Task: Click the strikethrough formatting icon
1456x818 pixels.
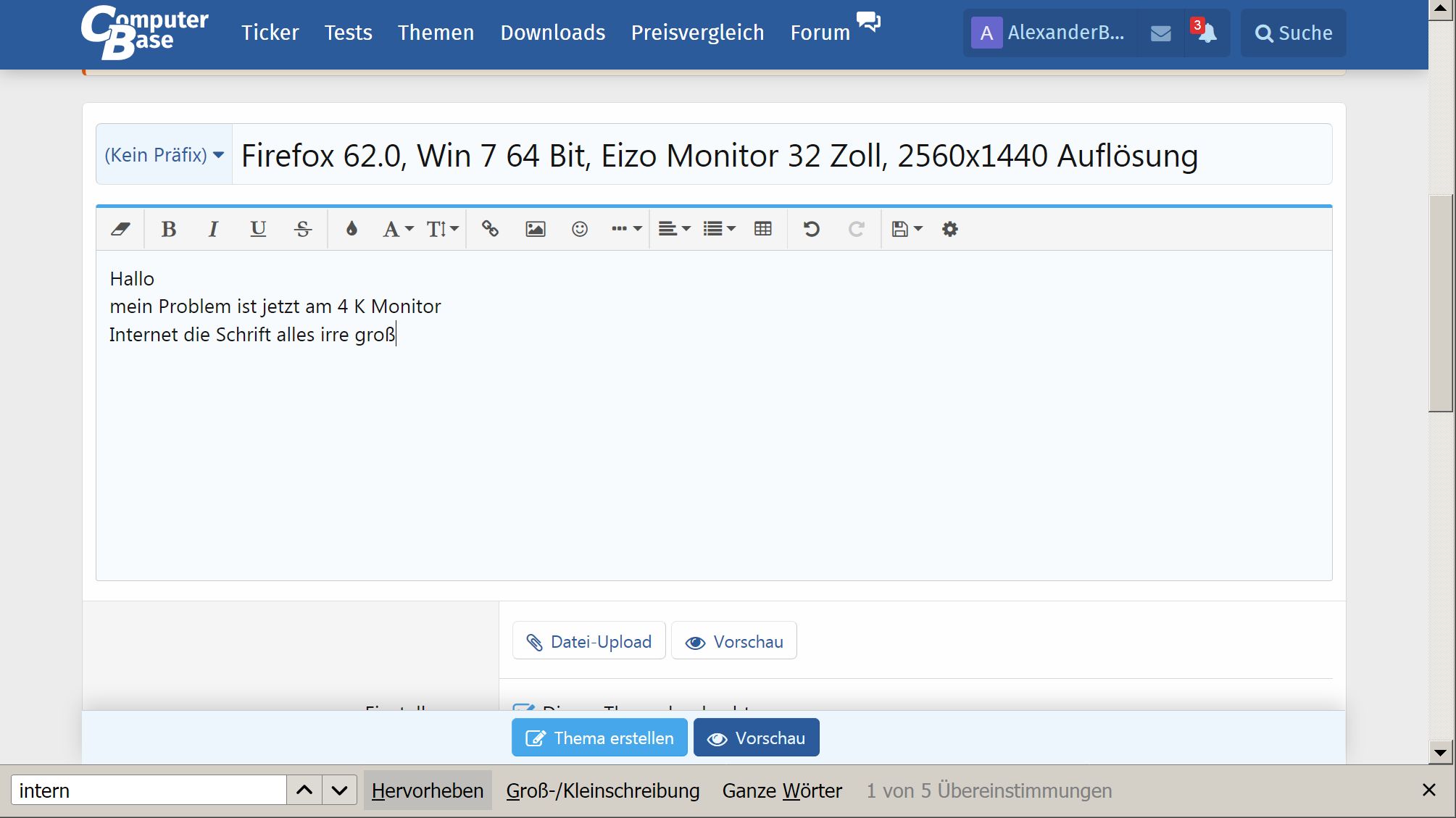Action: click(x=303, y=230)
